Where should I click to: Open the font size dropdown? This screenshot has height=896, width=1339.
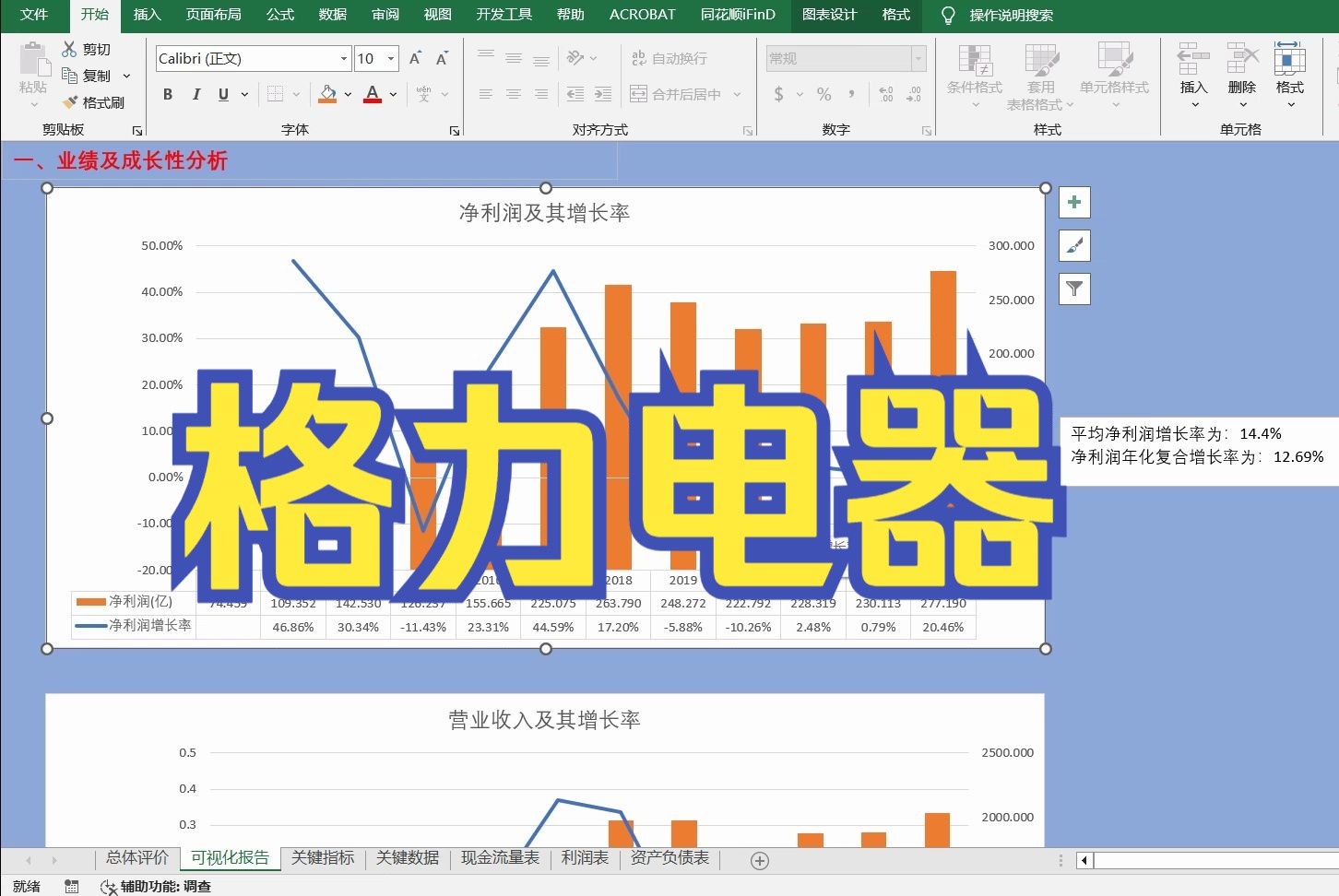[391, 59]
